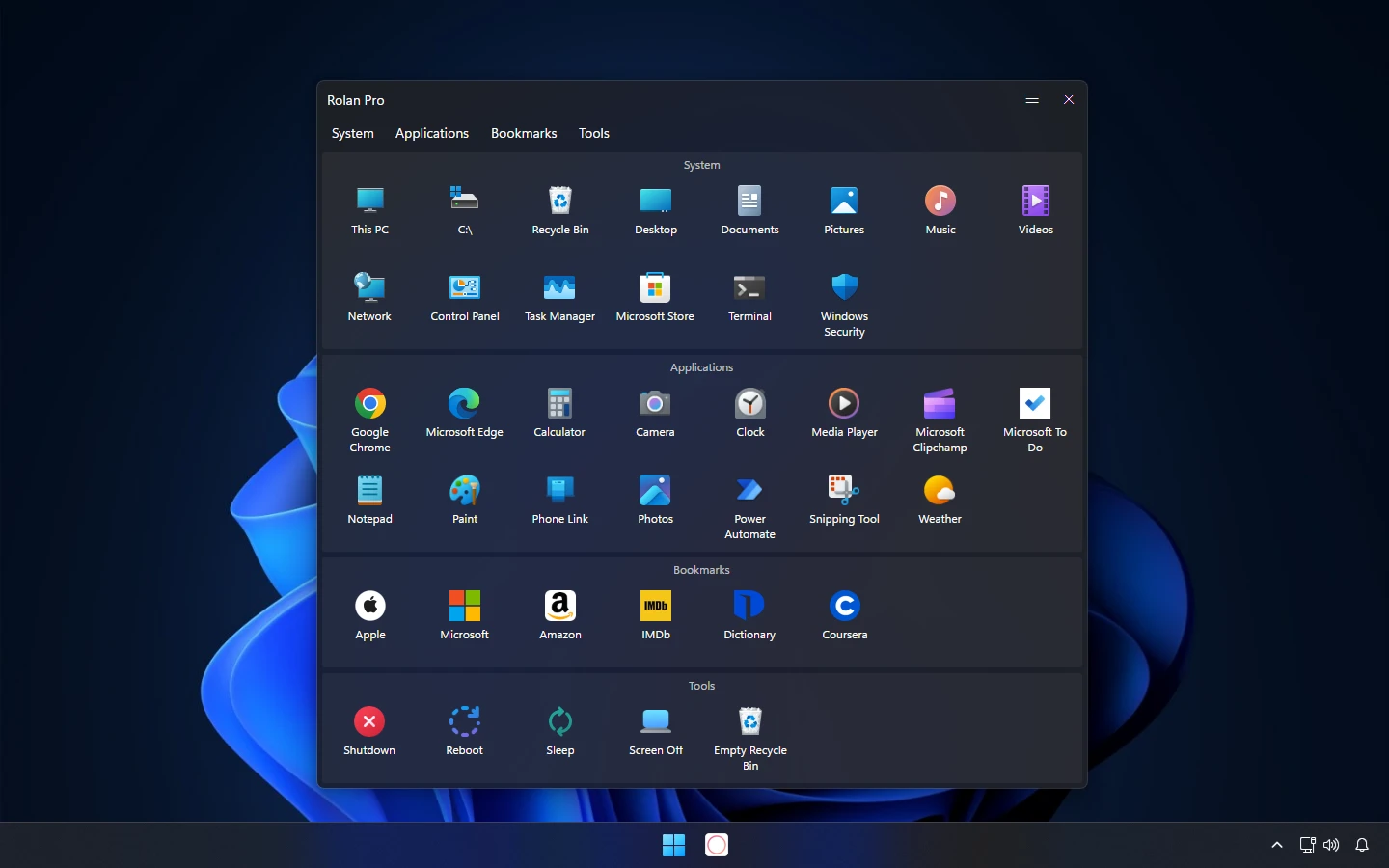
Task: Expand the system tray hidden icons chevron
Action: point(1277,845)
